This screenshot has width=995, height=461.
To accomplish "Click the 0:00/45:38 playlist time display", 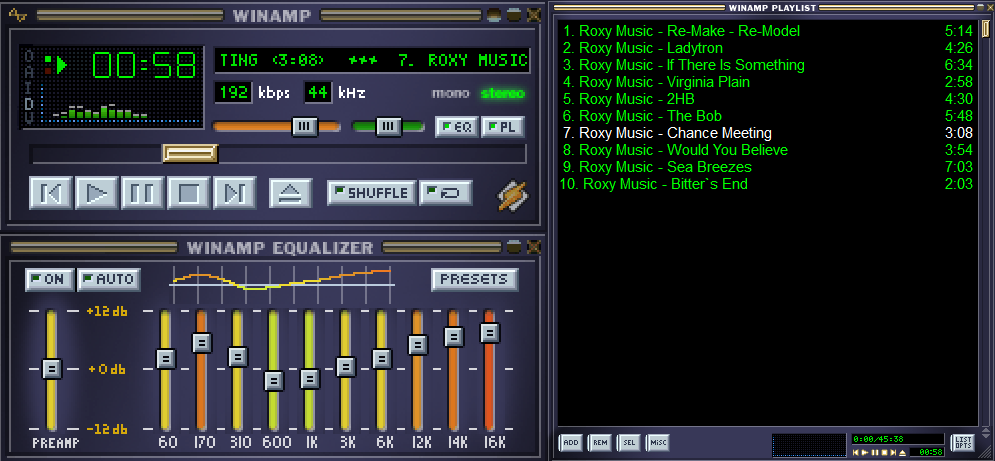I will [x=897, y=439].
